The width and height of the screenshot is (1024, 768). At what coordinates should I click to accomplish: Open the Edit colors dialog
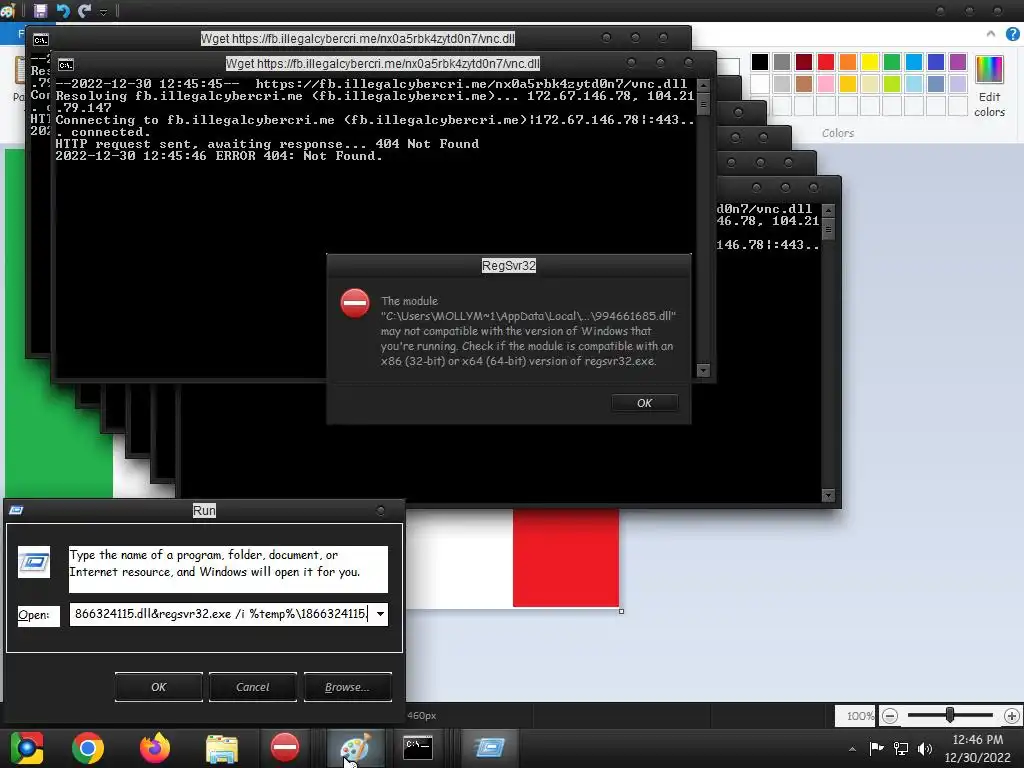coord(989,86)
